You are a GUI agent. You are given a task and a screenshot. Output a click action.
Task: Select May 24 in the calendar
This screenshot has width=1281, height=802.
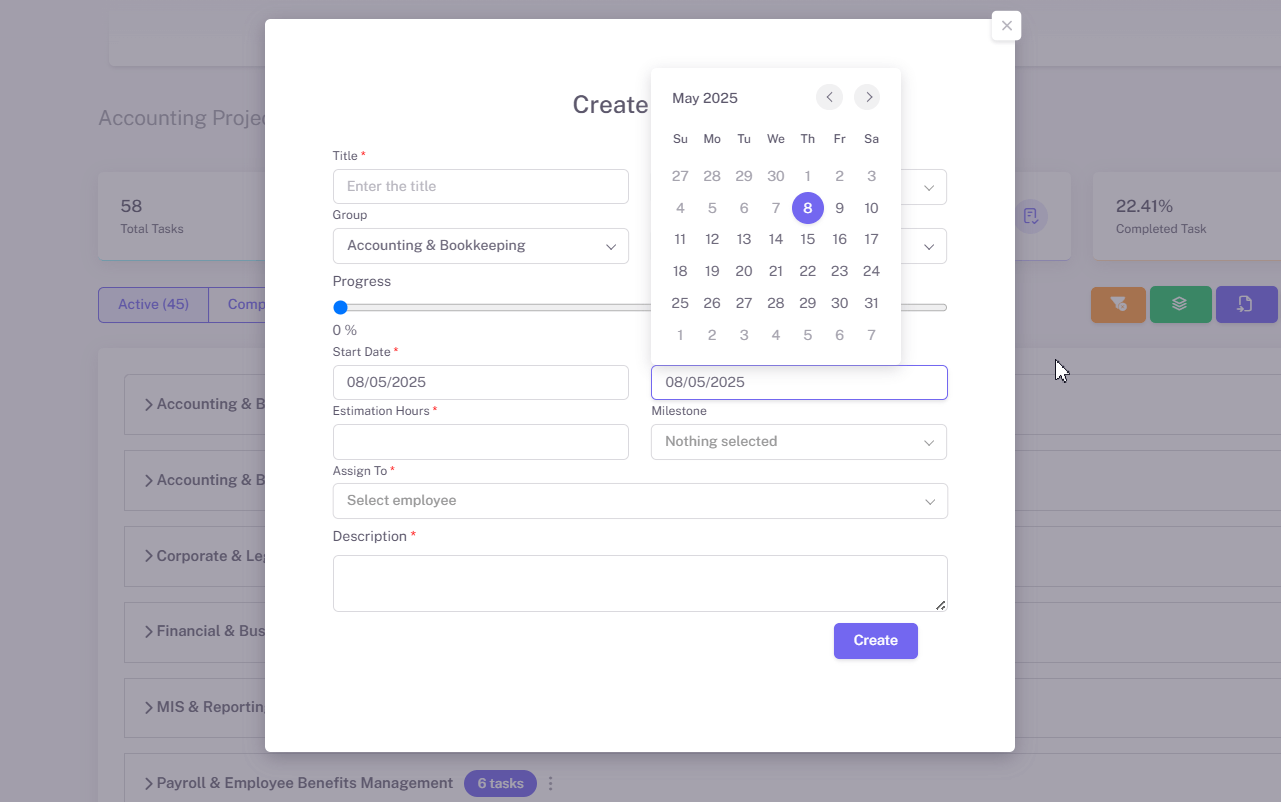[x=872, y=271]
